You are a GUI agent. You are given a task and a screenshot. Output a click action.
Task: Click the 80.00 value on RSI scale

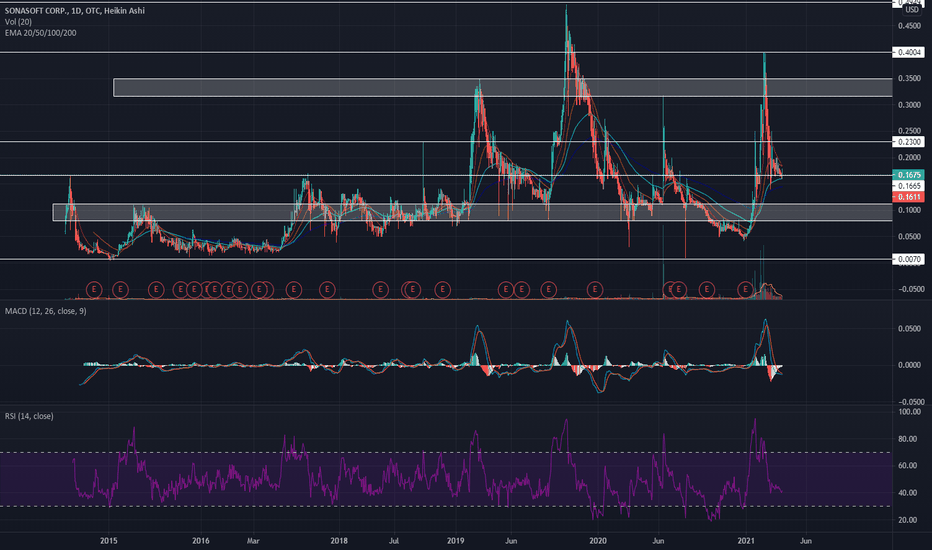pyautogui.click(x=909, y=439)
